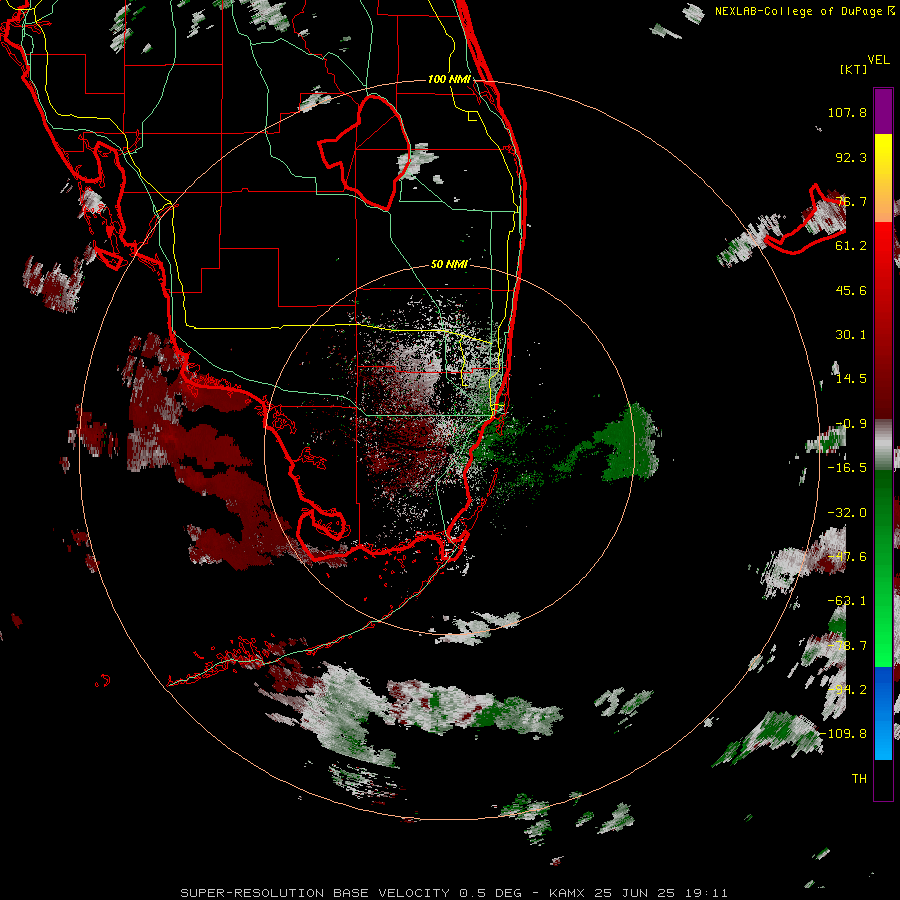This screenshot has width=900, height=900.
Task: Click the -63.1 value on the velocity scale
Action: [x=847, y=601]
